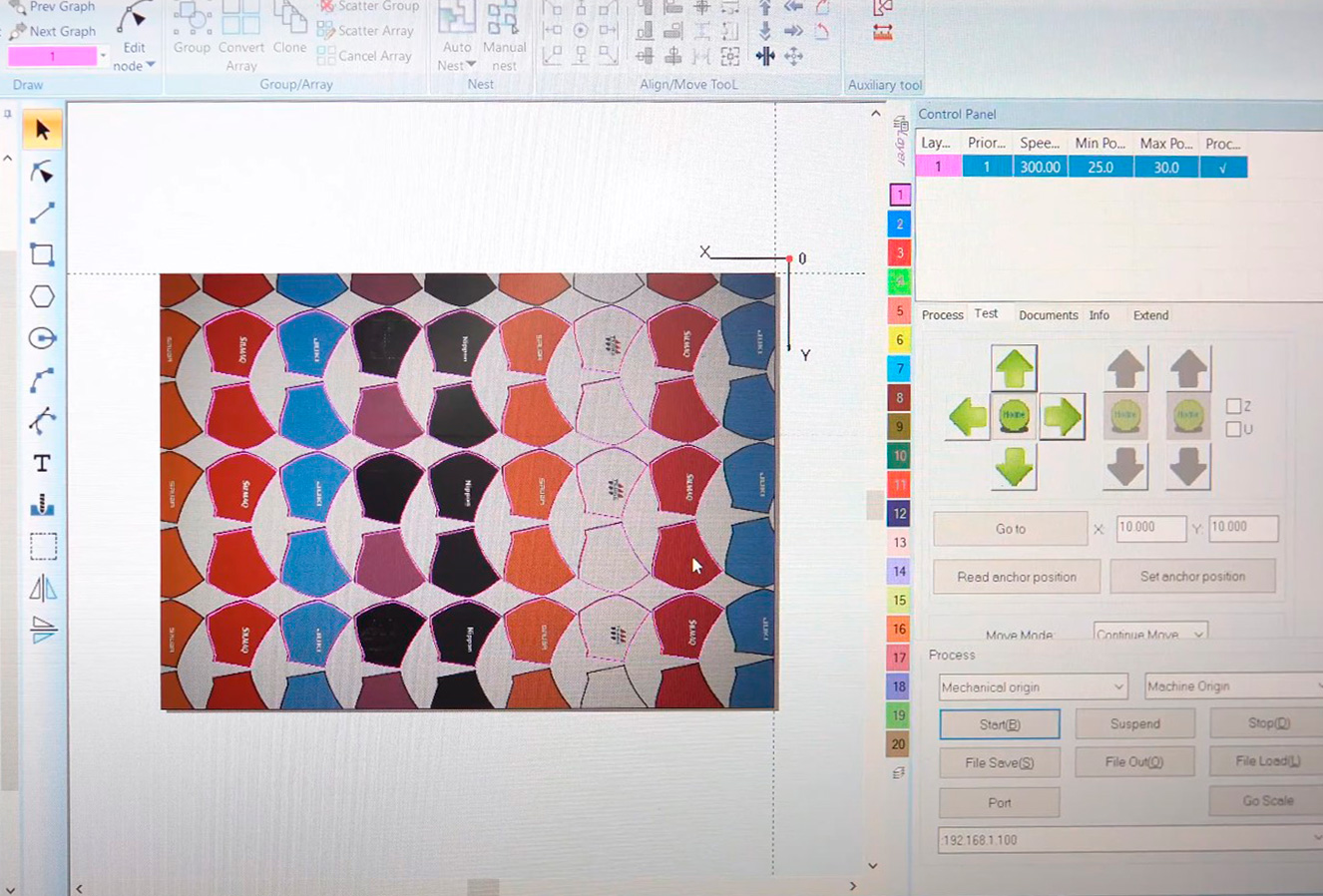Expand the Edit node dropdown arrow
1323x896 pixels.
pyautogui.click(x=151, y=66)
